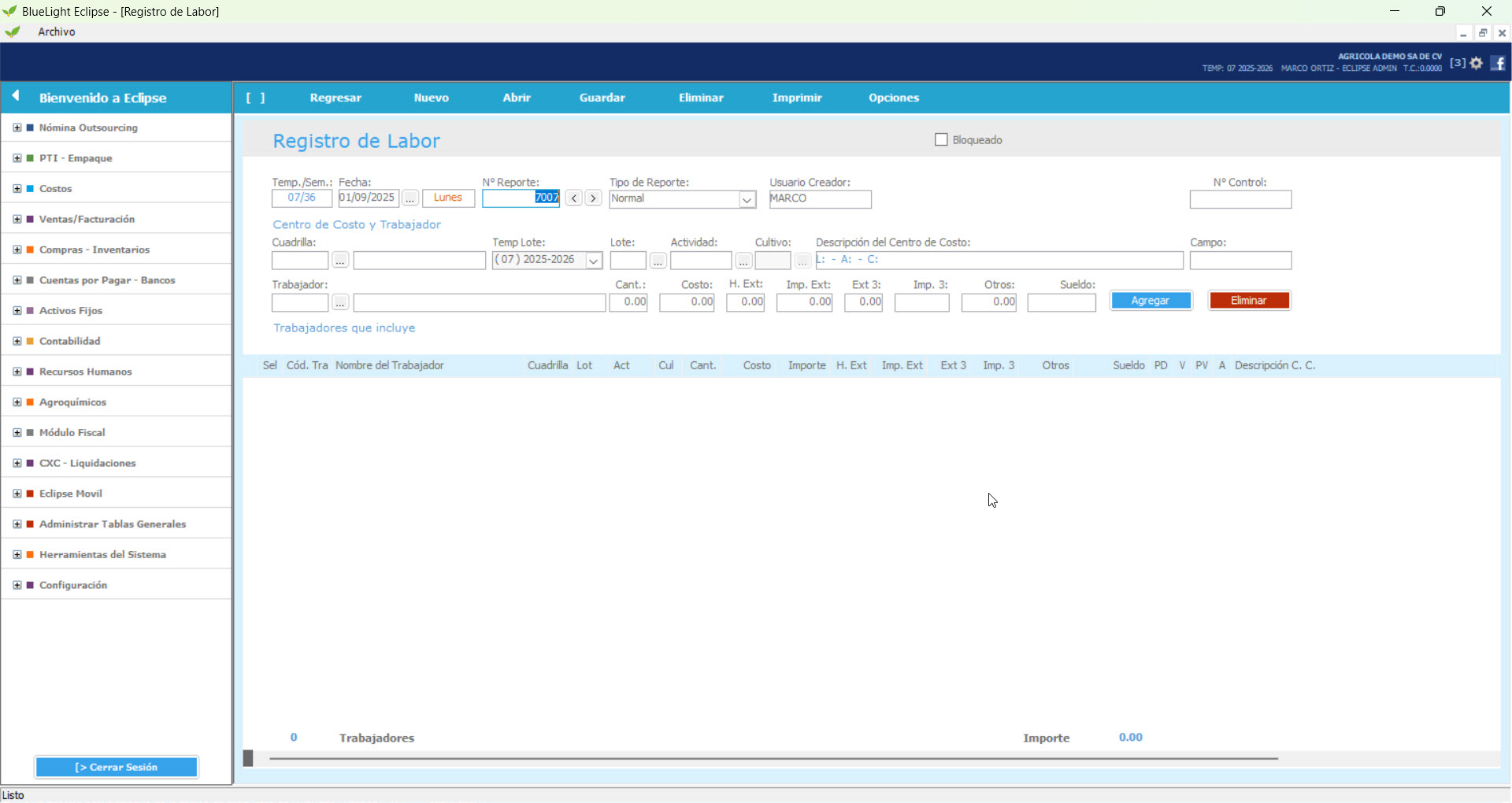
Task: Open the Cultivo lookup ellipsis button
Action: (x=802, y=261)
